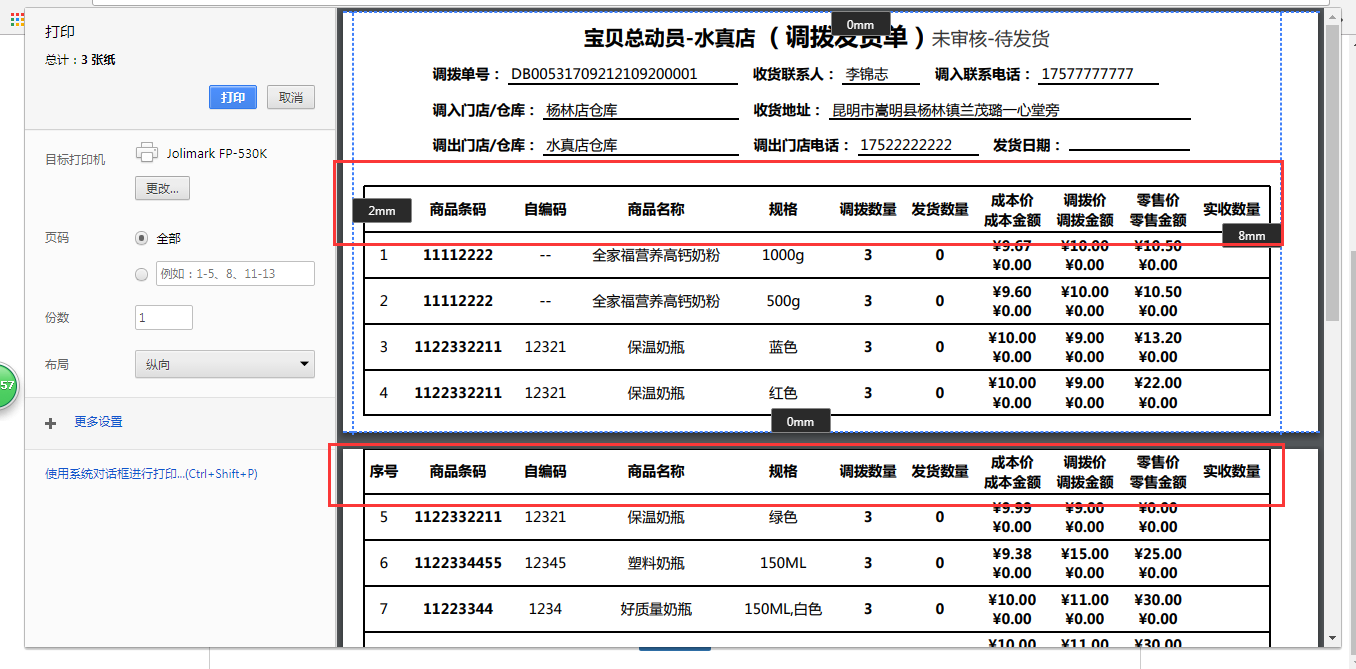The width and height of the screenshot is (1356, 669).
Task: Click the preview scrollbar up arrow
Action: coord(1332,16)
